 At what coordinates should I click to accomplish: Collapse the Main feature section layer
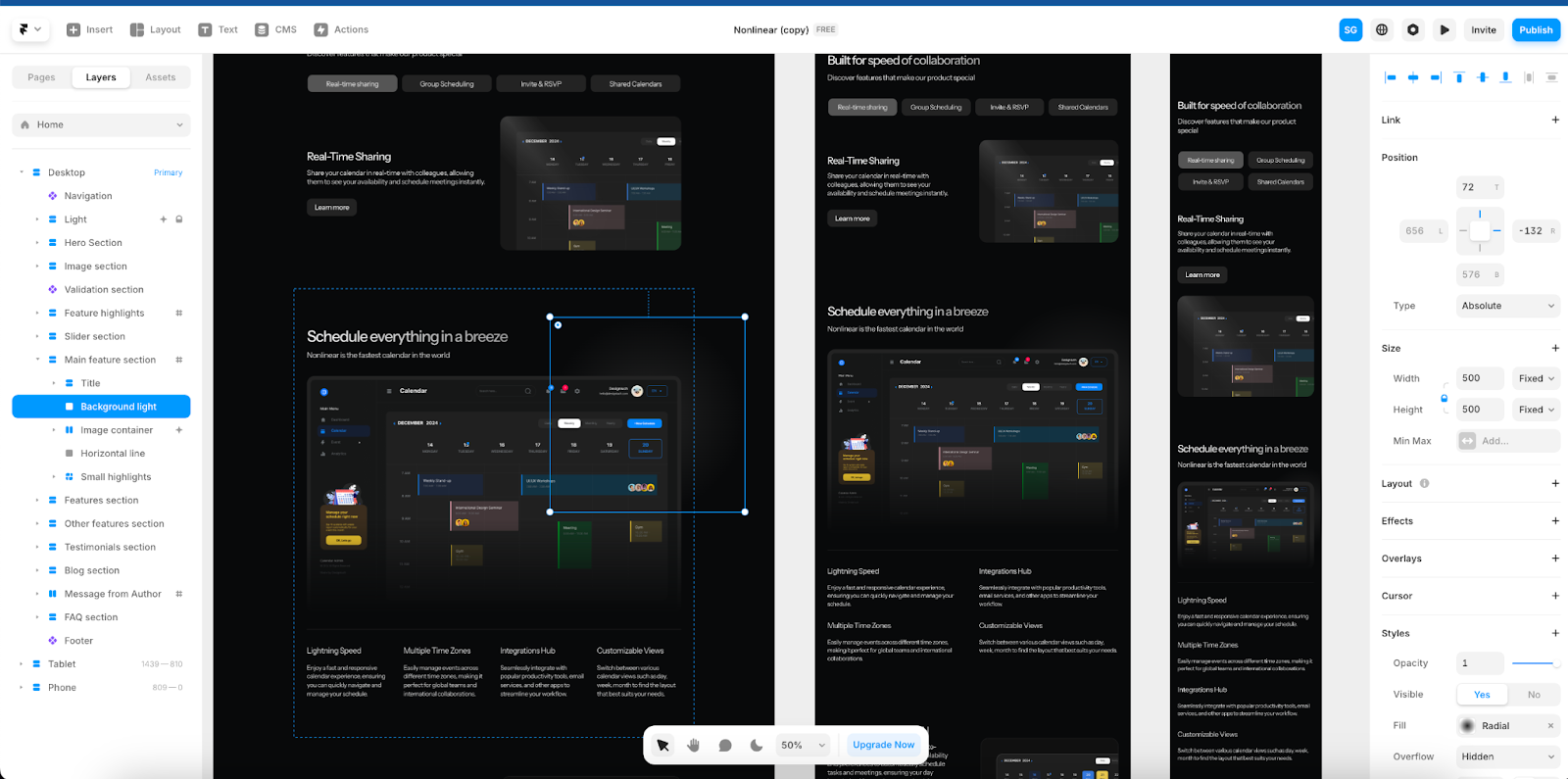[37, 360]
